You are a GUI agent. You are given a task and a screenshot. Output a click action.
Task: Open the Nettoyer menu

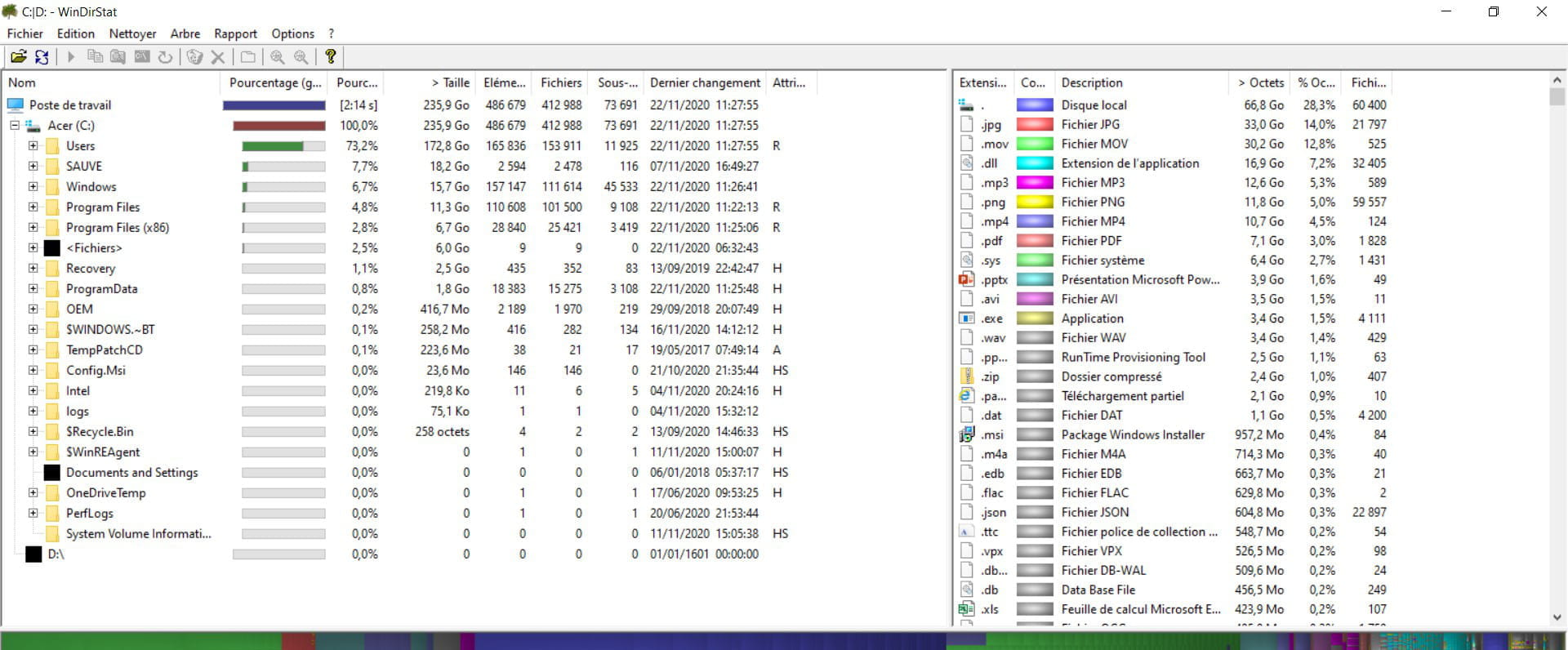tap(132, 33)
